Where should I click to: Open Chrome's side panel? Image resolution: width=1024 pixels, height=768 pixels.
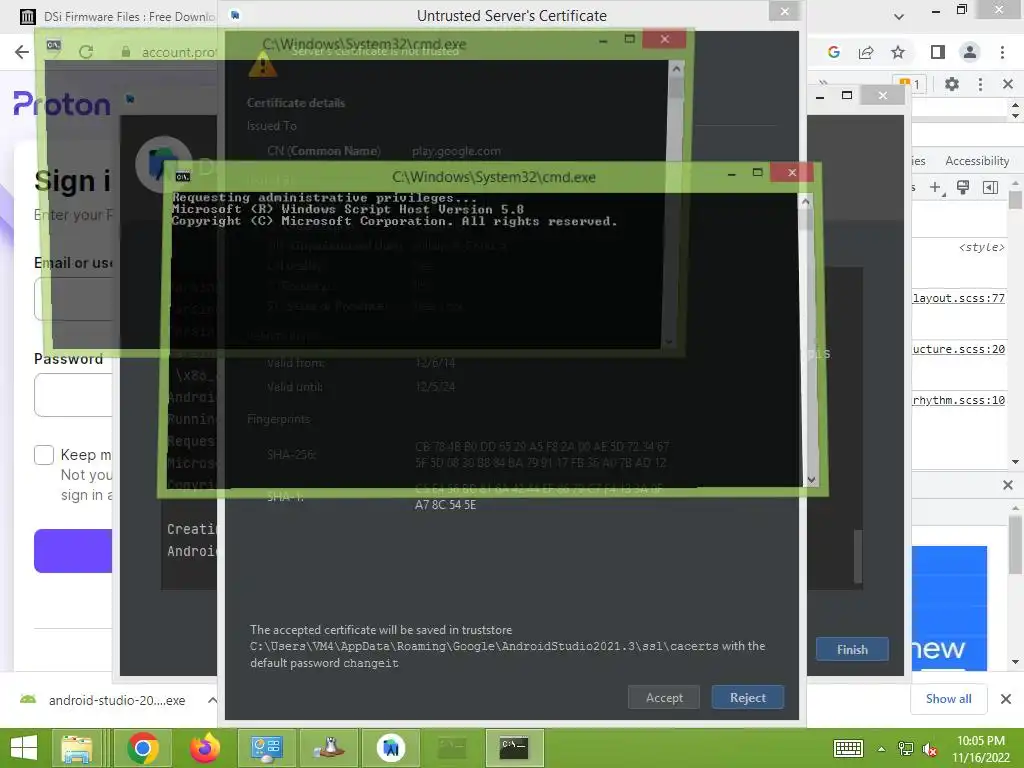coord(938,52)
